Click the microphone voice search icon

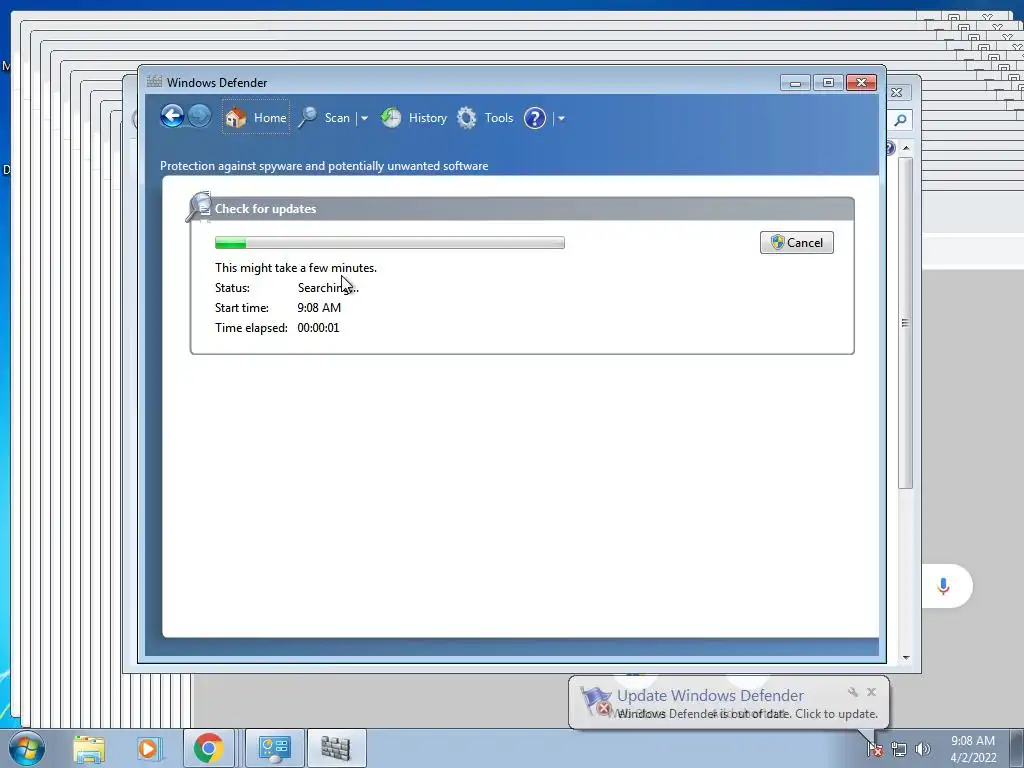tap(943, 586)
